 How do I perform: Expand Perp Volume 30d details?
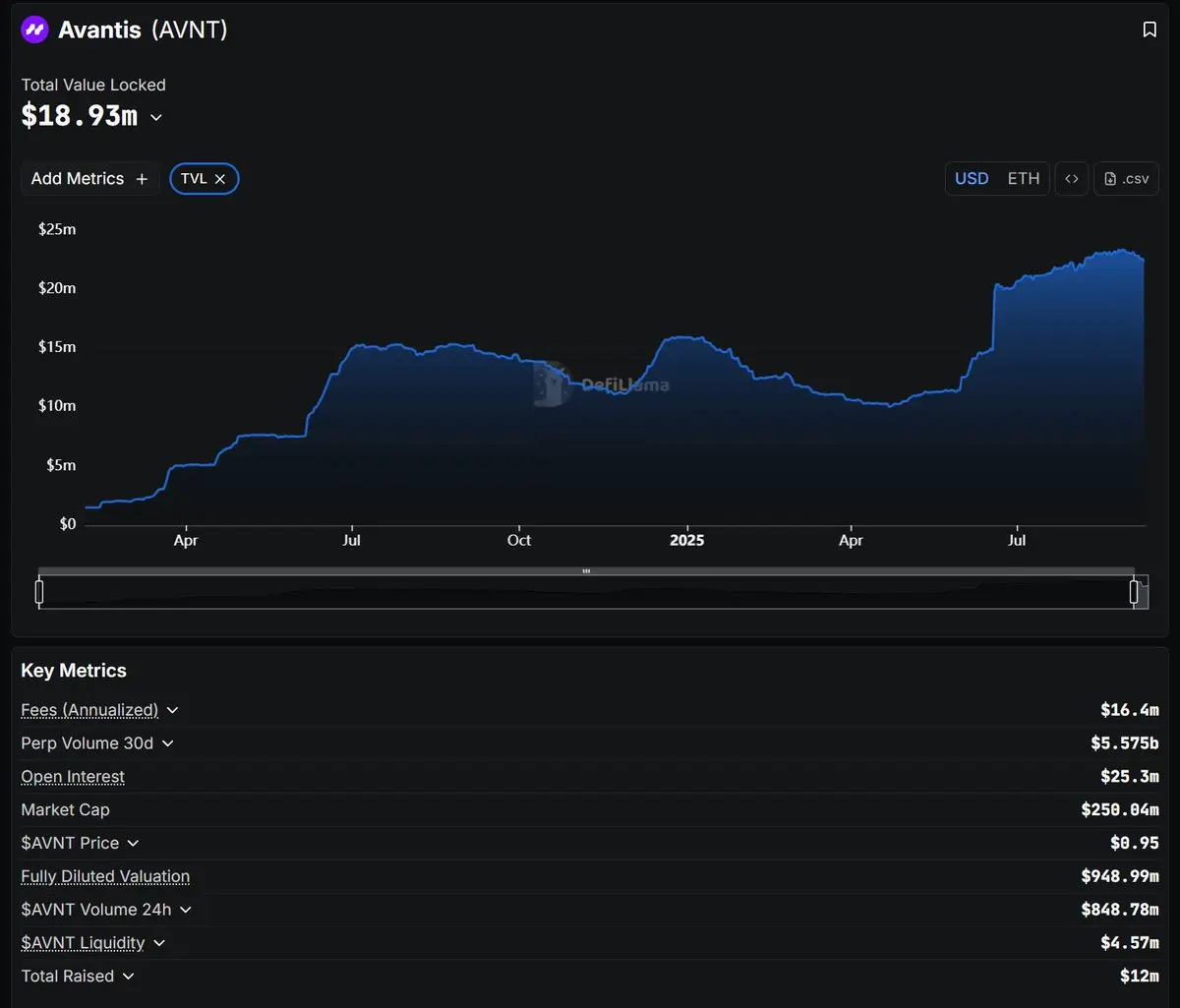point(168,743)
